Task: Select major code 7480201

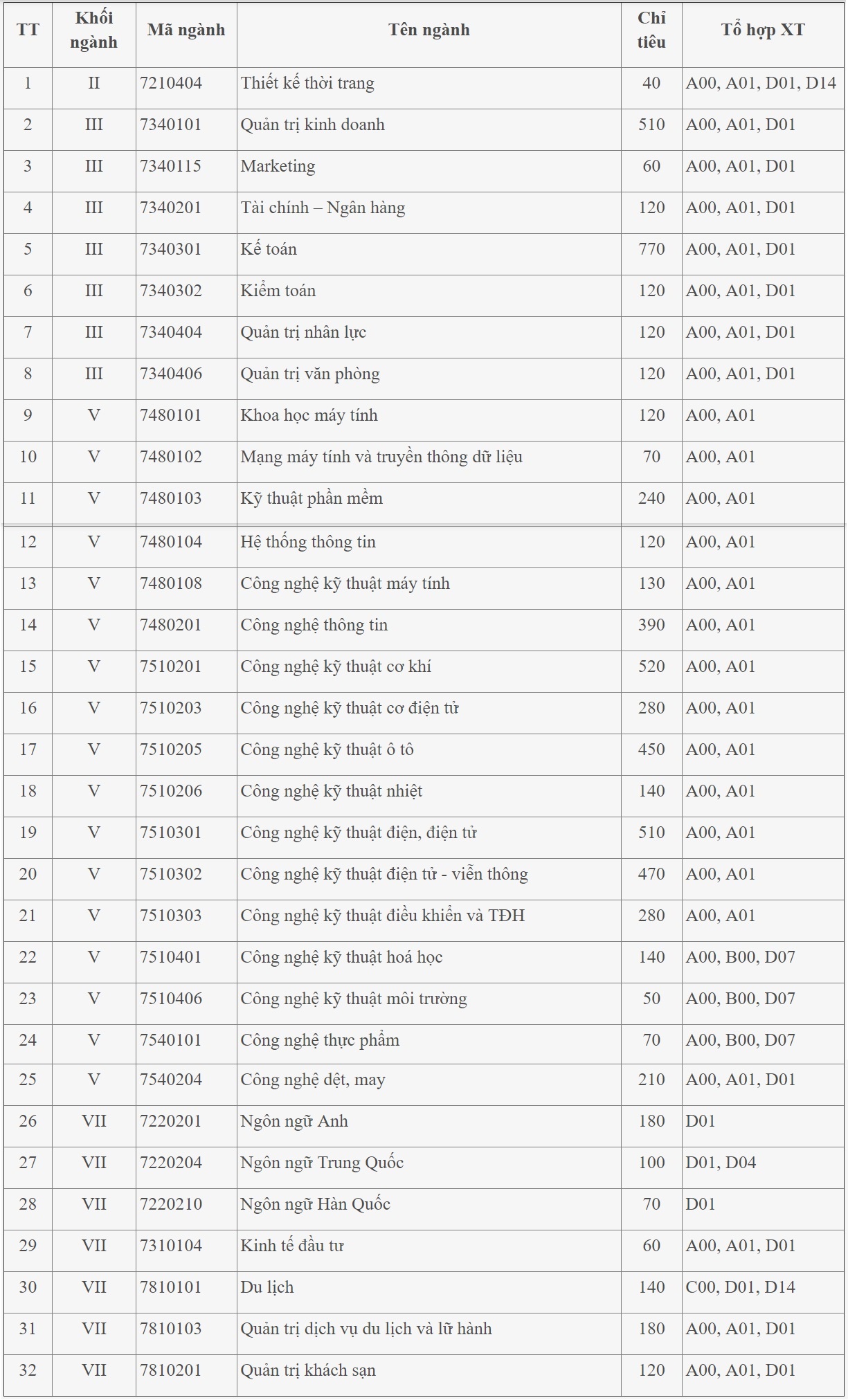Action: (x=171, y=626)
